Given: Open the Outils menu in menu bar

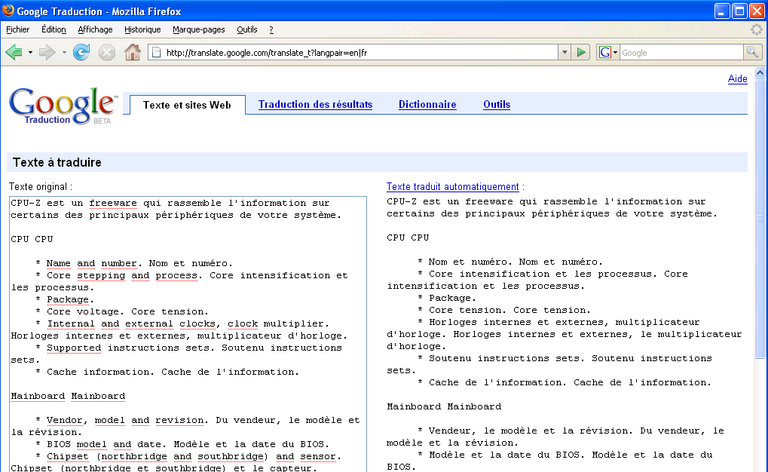Looking at the screenshot, I should tap(247, 29).
